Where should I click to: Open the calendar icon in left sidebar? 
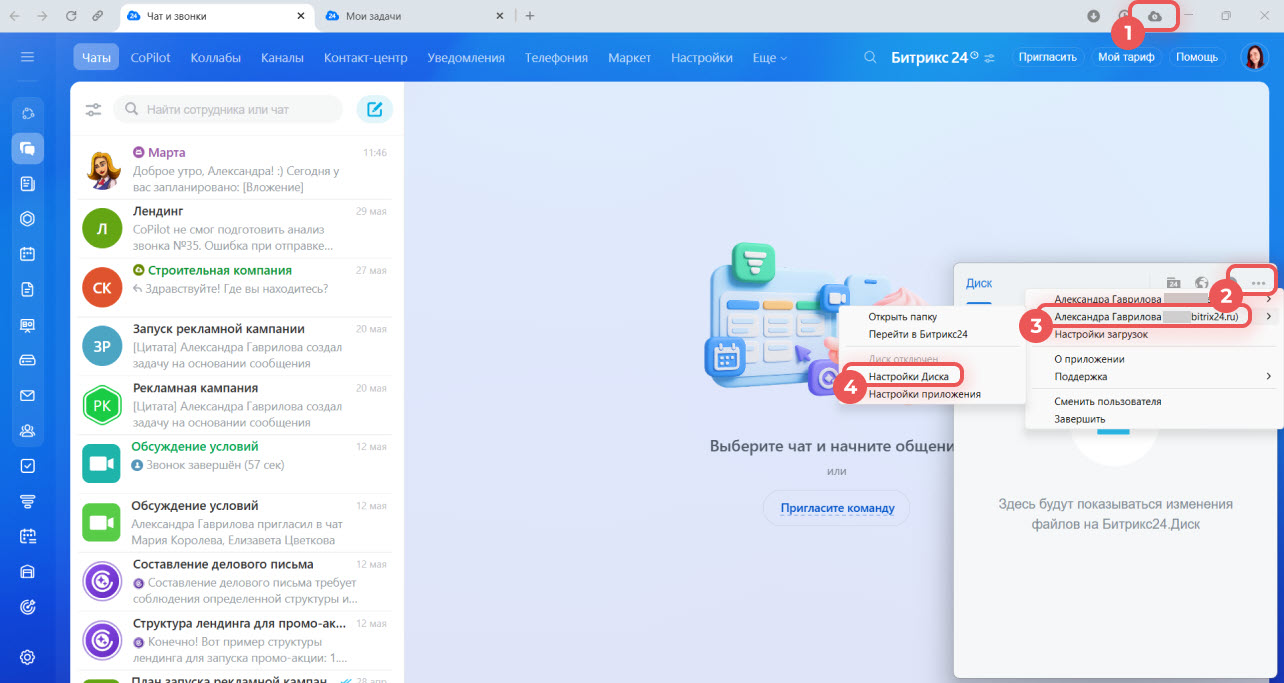click(28, 254)
